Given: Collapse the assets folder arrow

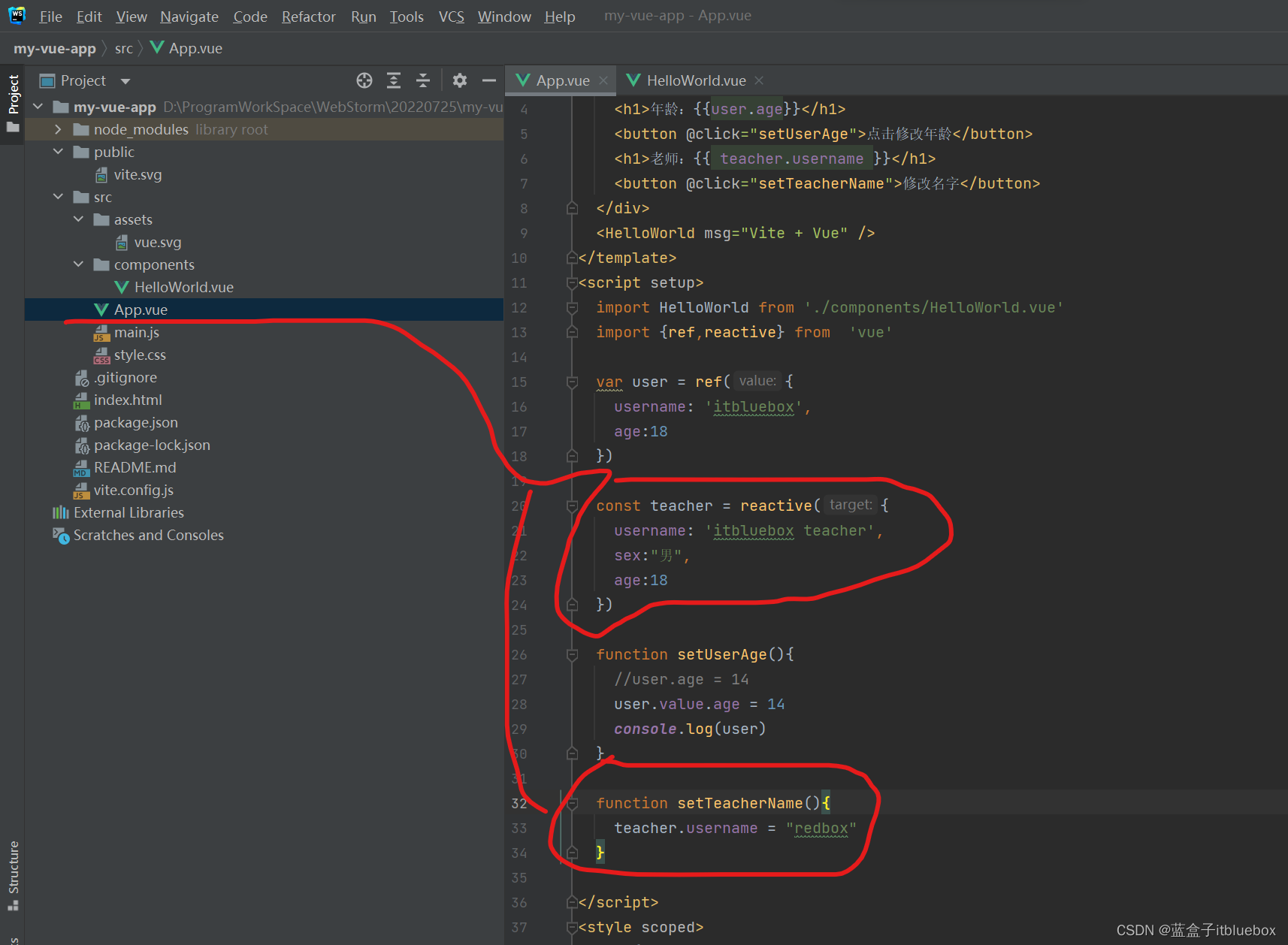Looking at the screenshot, I should 79,219.
